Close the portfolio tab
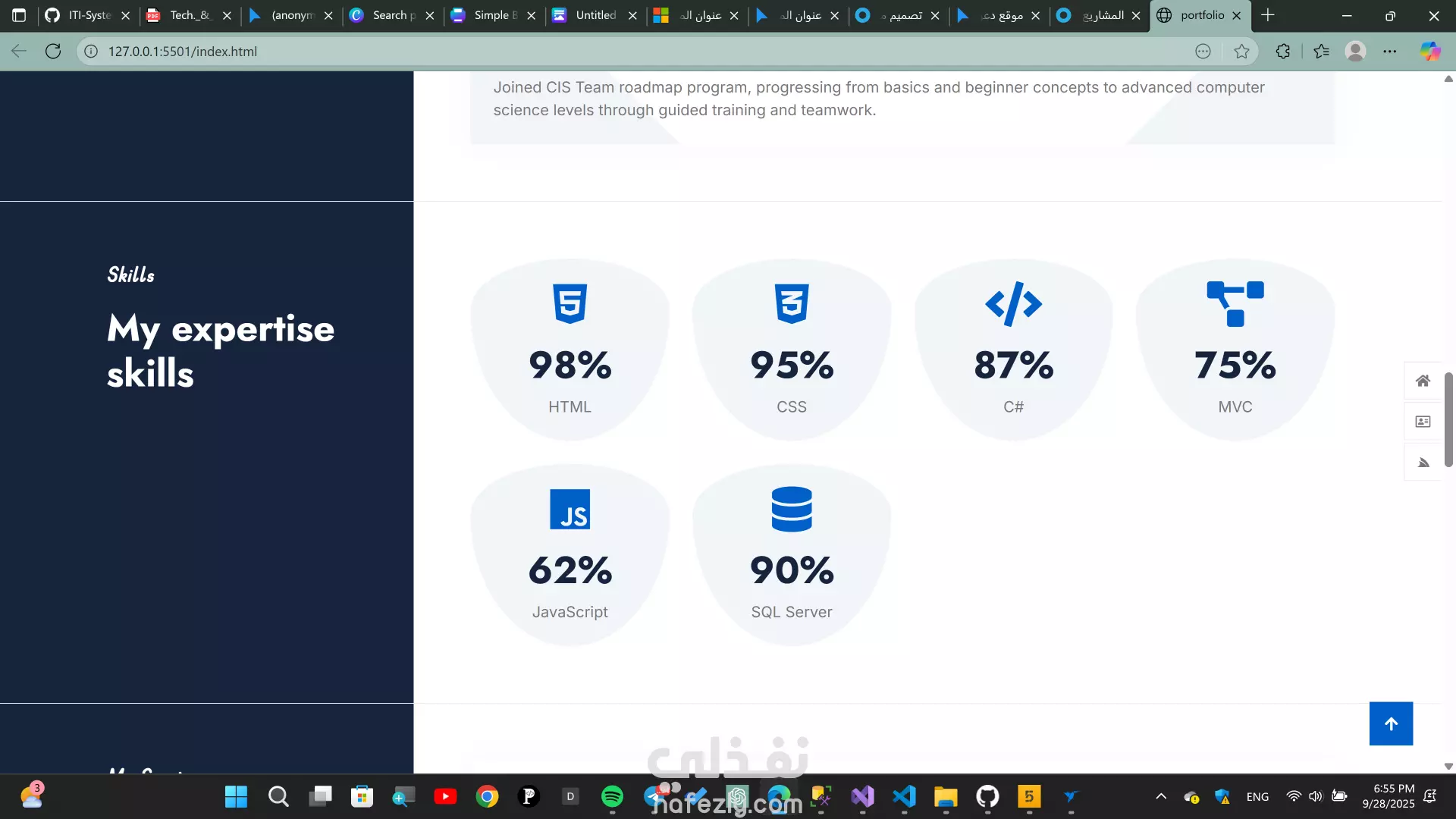Screen dimensions: 1456x819 [x=1237, y=15]
